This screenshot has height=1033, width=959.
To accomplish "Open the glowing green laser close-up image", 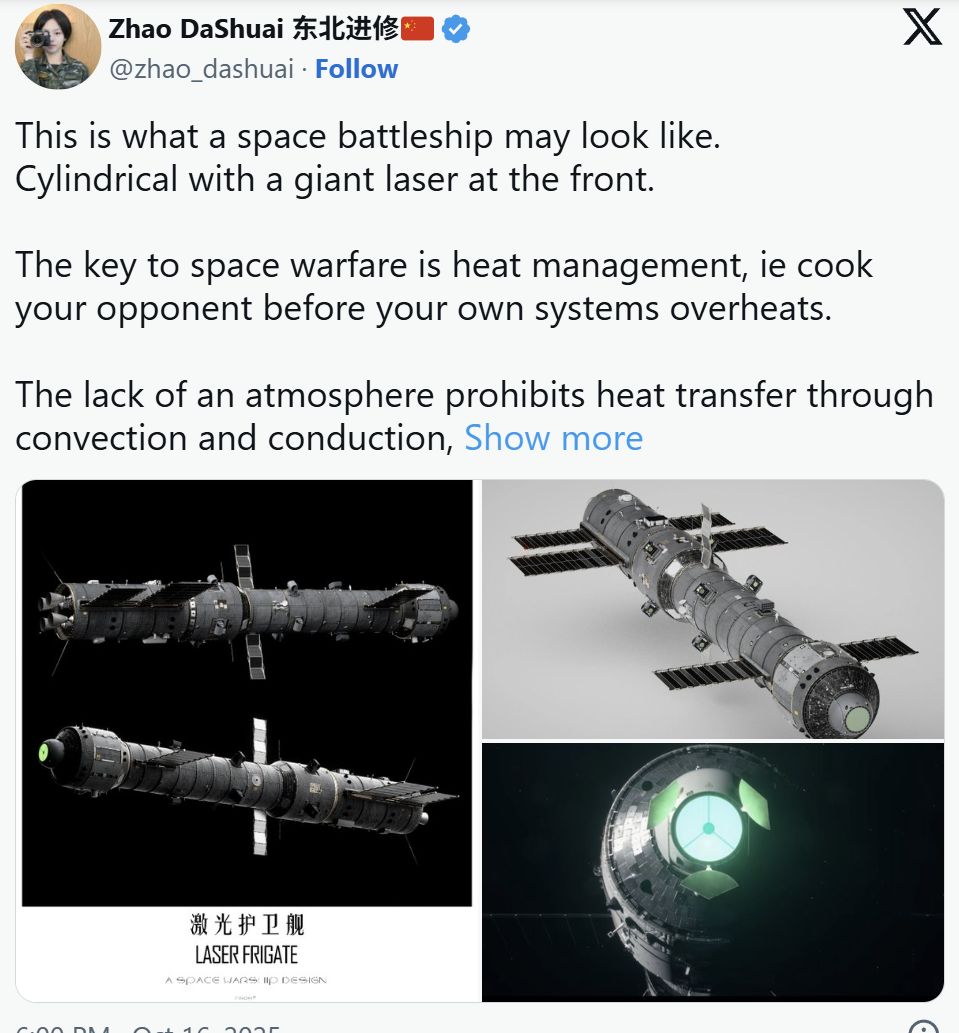I will (713, 872).
